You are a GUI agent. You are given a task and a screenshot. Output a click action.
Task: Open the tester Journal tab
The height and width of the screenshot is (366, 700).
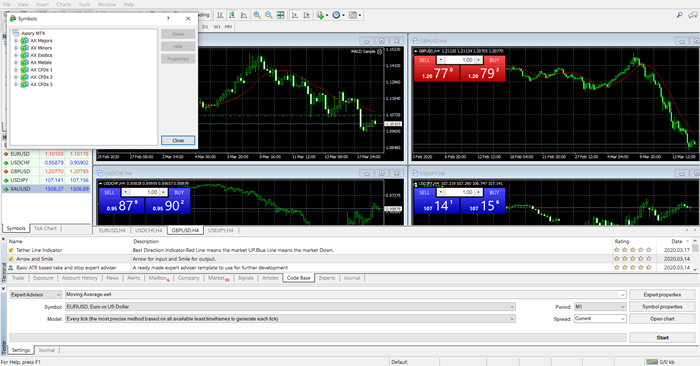point(46,350)
